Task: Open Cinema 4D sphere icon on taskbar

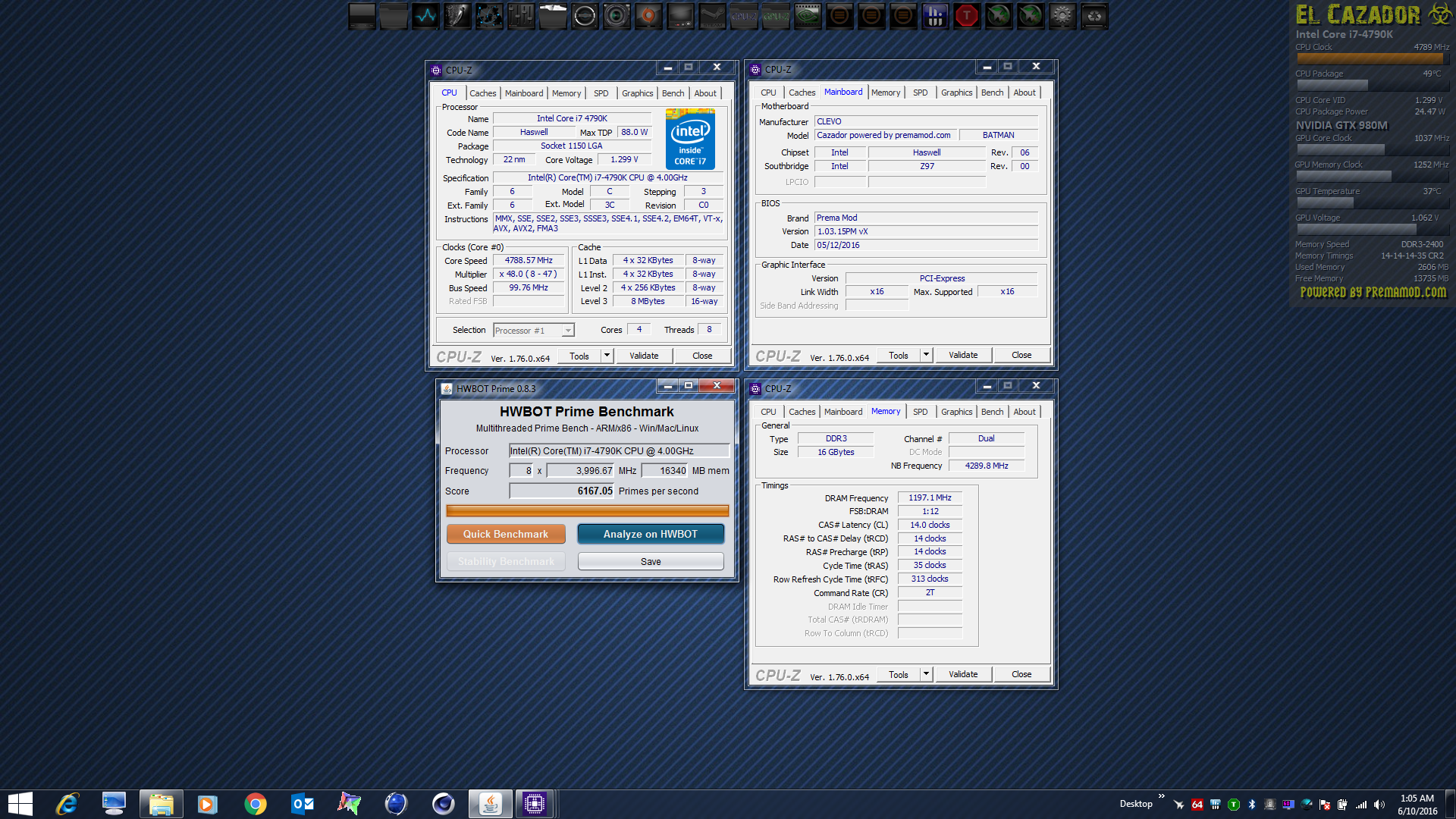Action: pos(443,804)
